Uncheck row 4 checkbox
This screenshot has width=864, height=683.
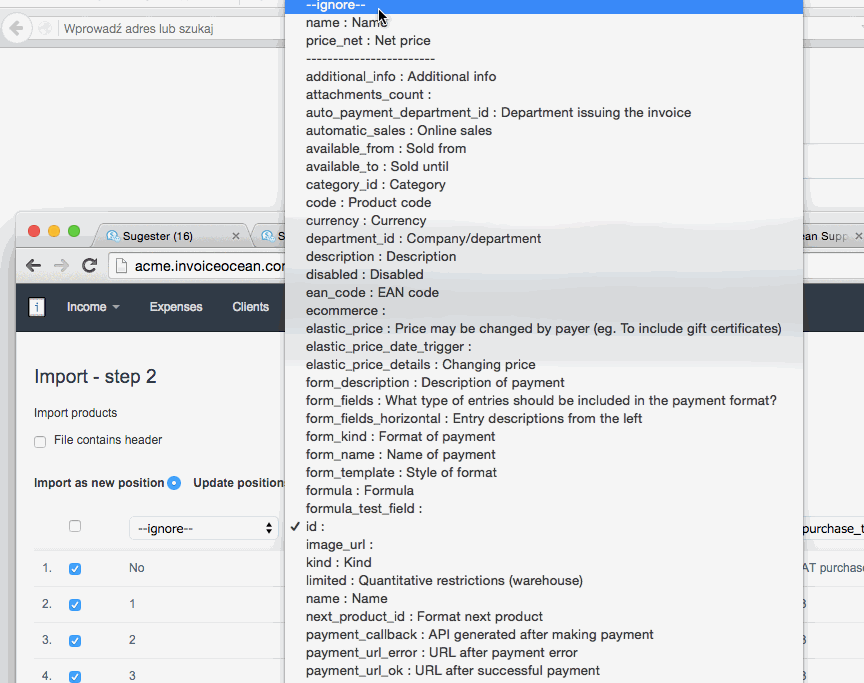tap(75, 676)
